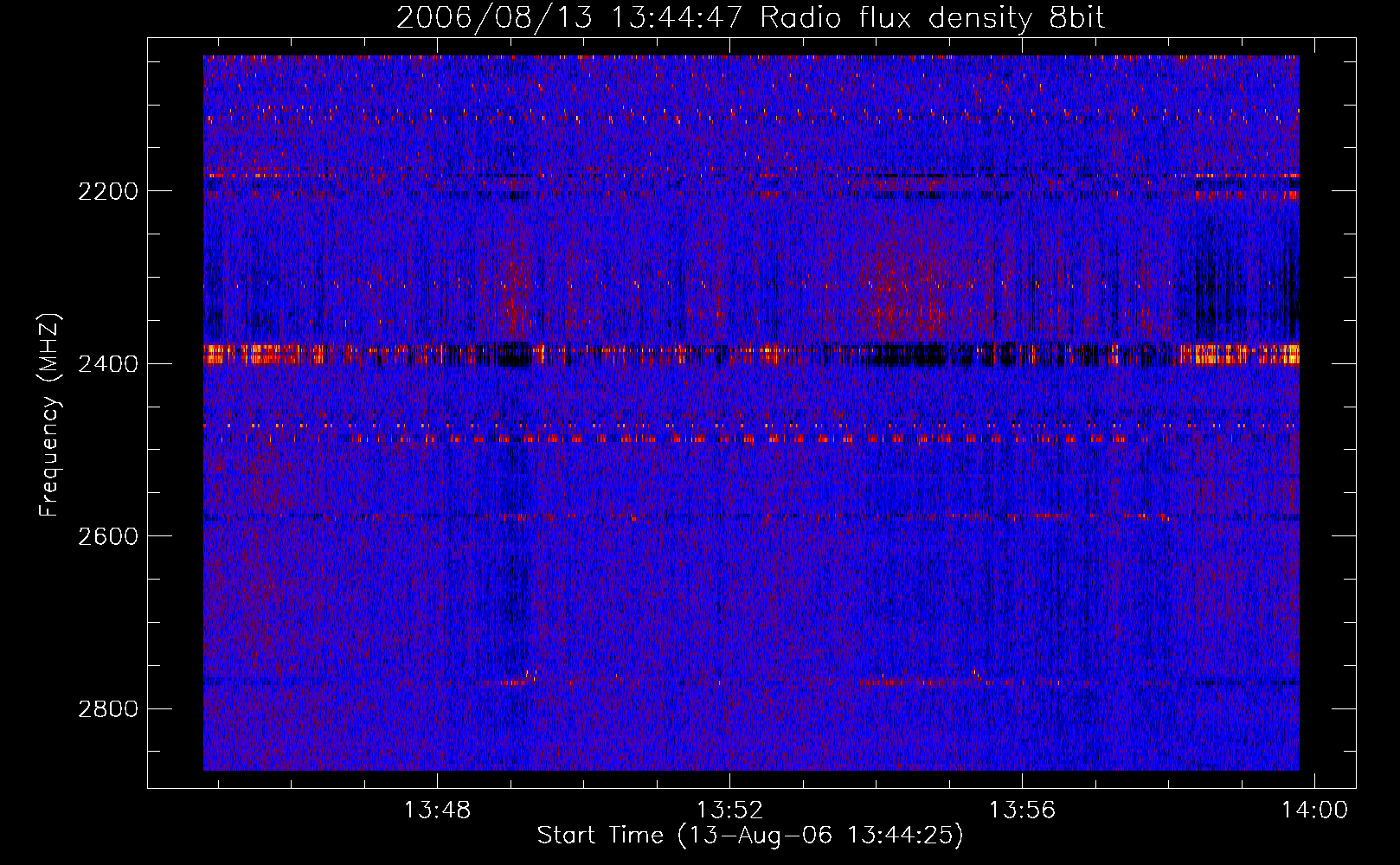This screenshot has width=1400, height=865.
Task: Click the 'Start Time (13-Aug-06 13:44:25)' axis title
Action: [x=750, y=836]
